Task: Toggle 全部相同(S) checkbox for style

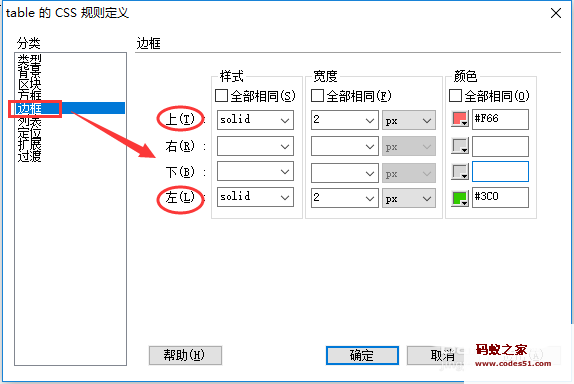Action: pos(221,96)
